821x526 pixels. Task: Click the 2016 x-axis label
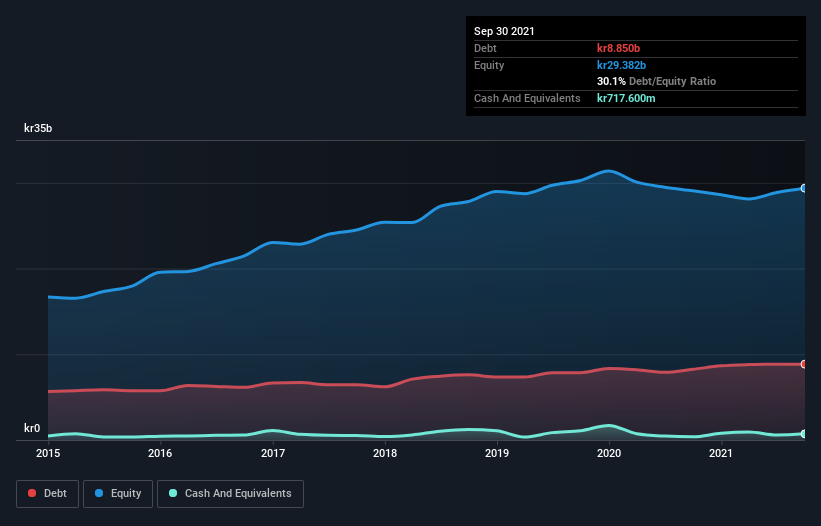point(160,453)
